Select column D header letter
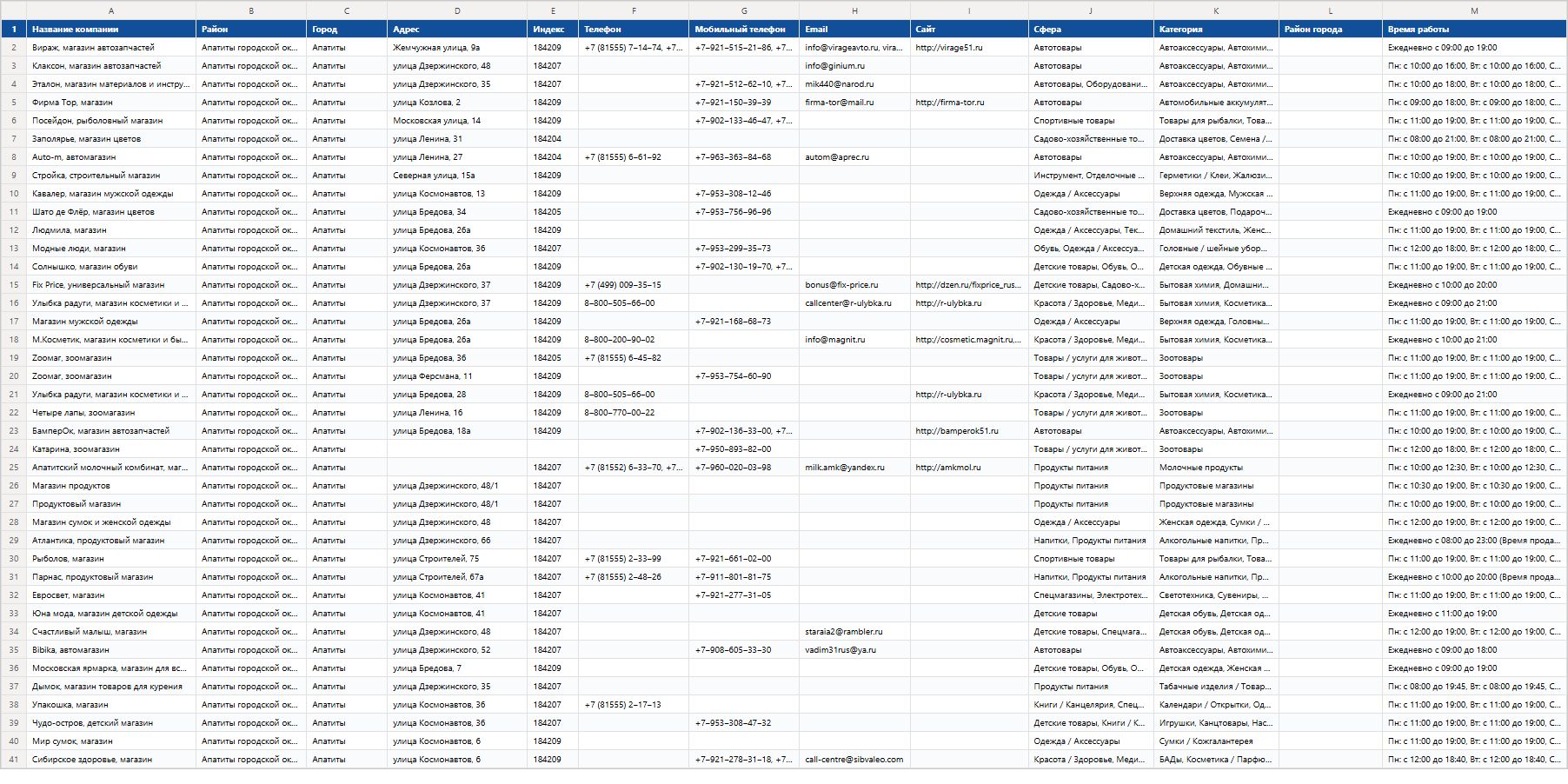The width and height of the screenshot is (1568, 784). tap(457, 10)
